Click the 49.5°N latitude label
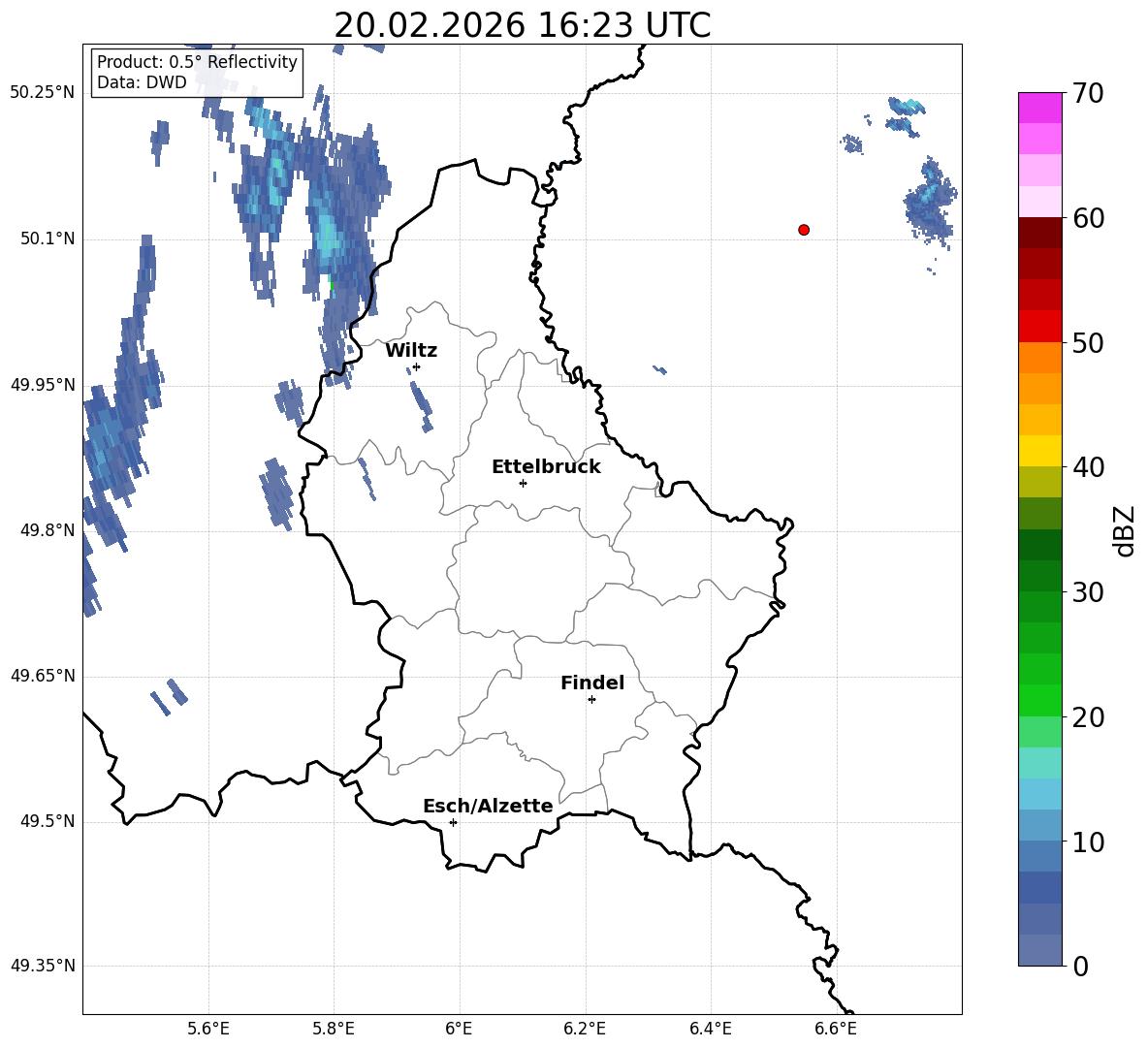 click(x=48, y=821)
